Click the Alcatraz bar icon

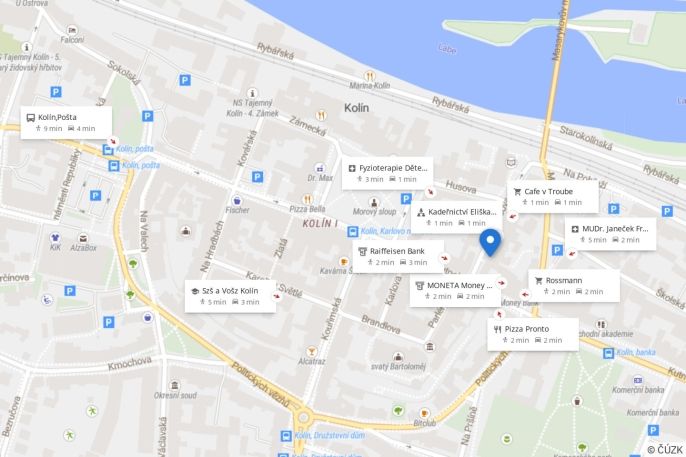pyautogui.click(x=312, y=351)
